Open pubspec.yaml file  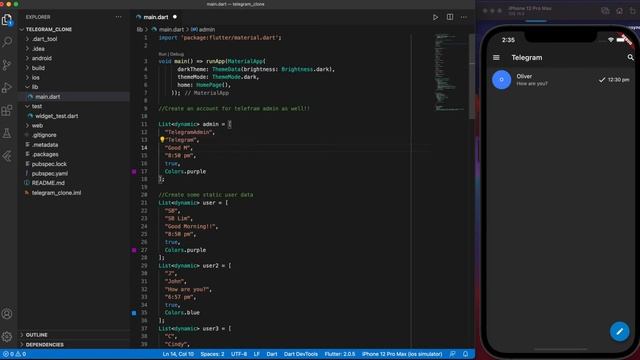(49, 173)
